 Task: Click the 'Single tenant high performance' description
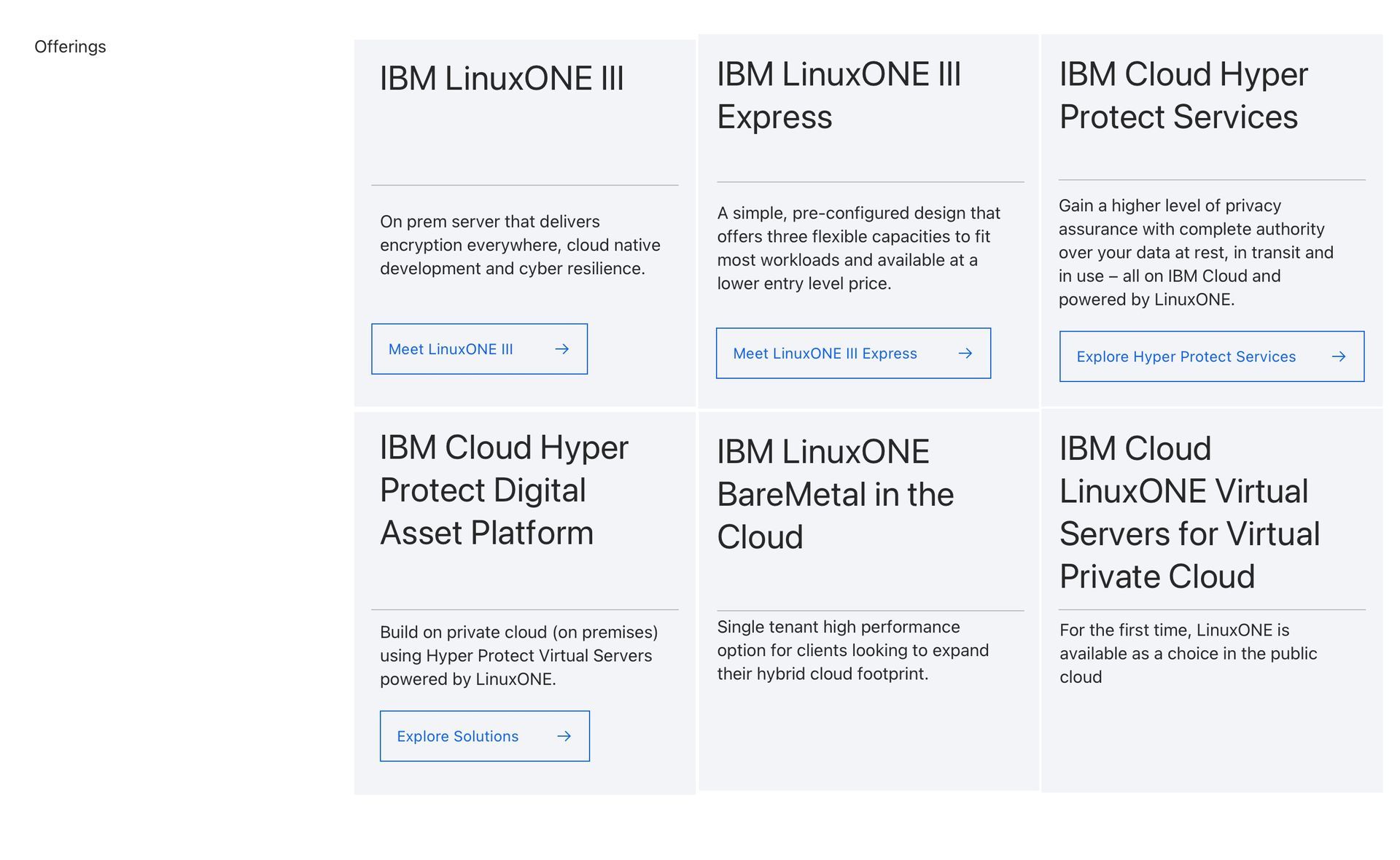853,650
